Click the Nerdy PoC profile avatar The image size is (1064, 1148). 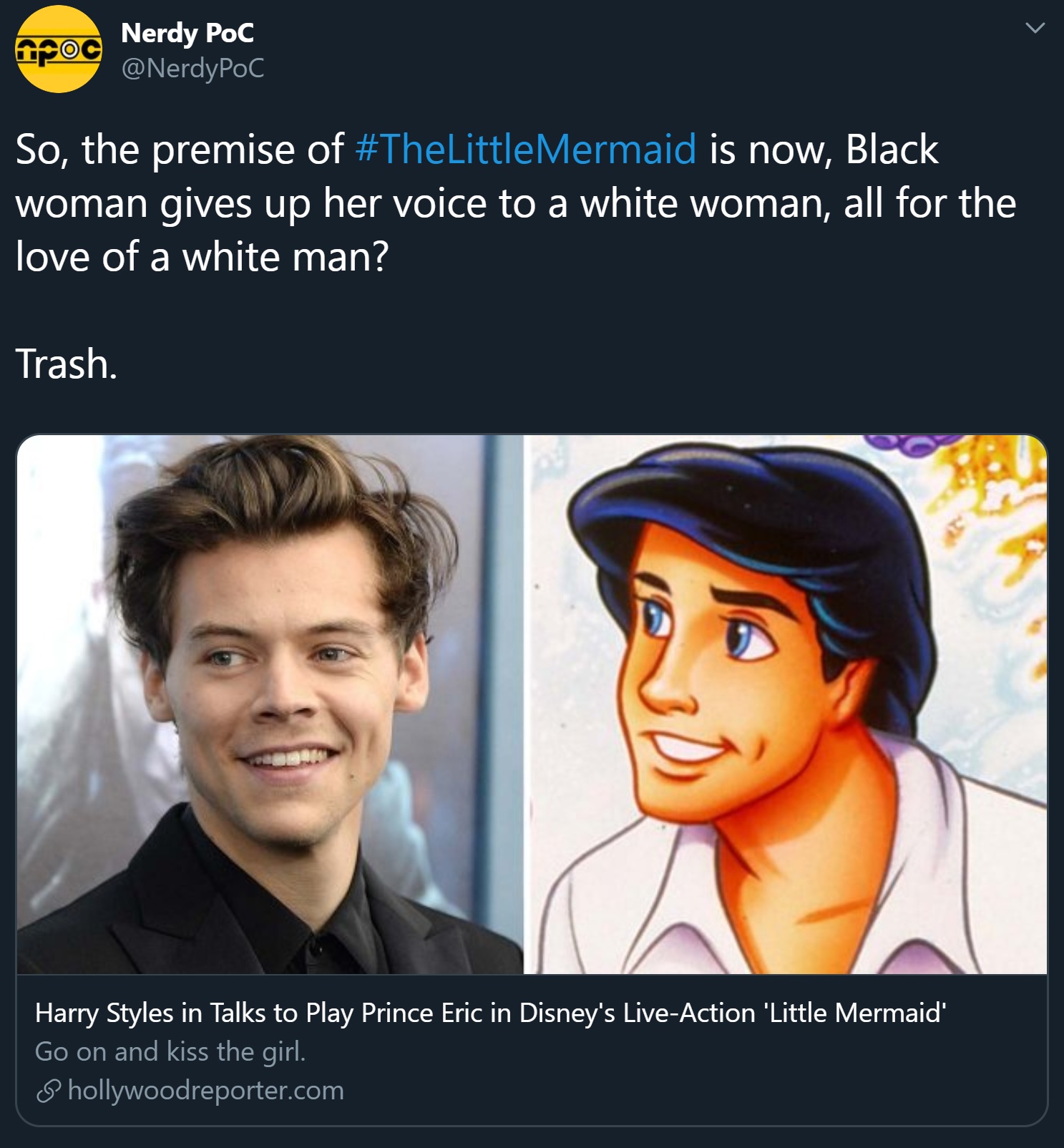[59, 49]
